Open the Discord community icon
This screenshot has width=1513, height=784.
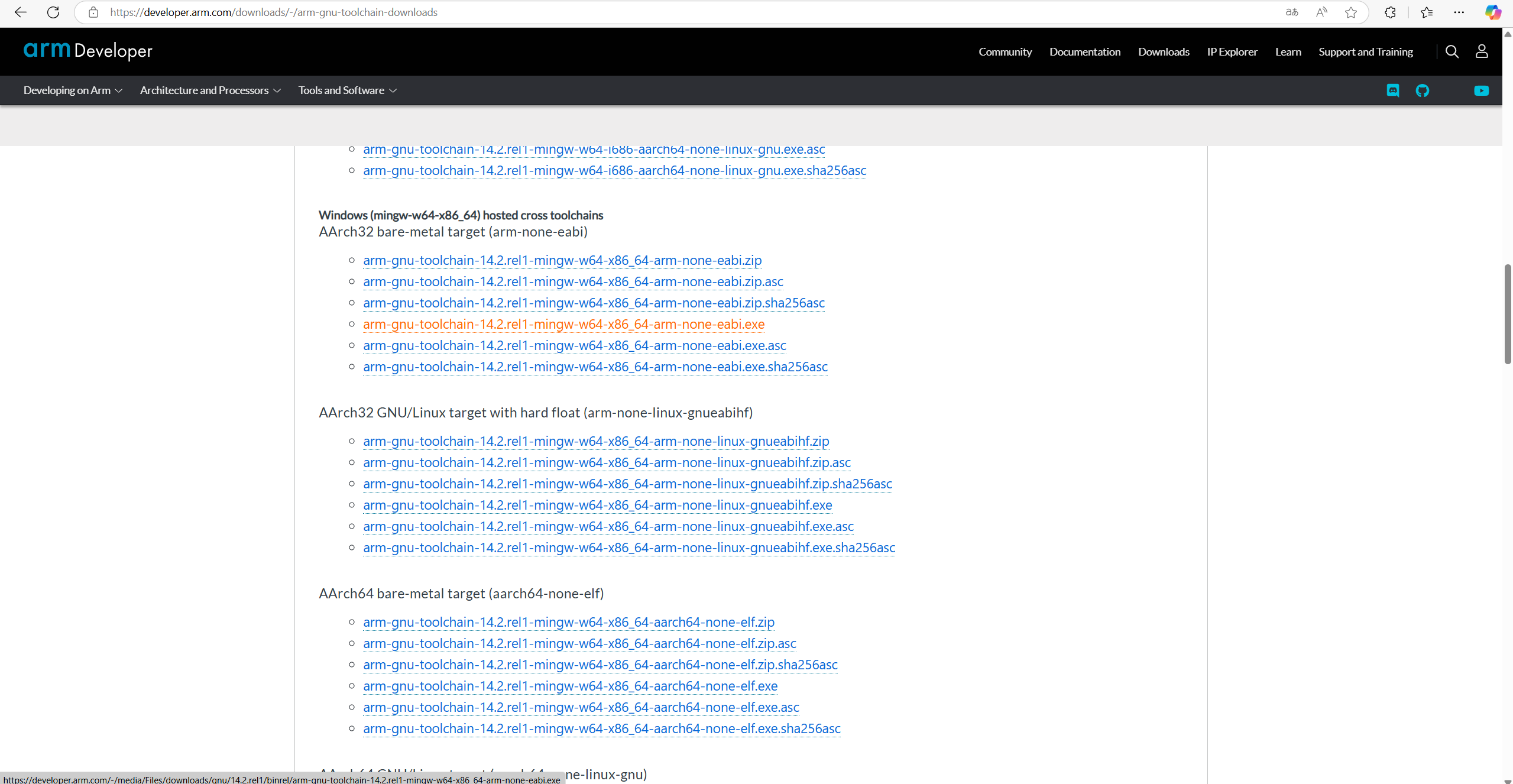point(1392,90)
